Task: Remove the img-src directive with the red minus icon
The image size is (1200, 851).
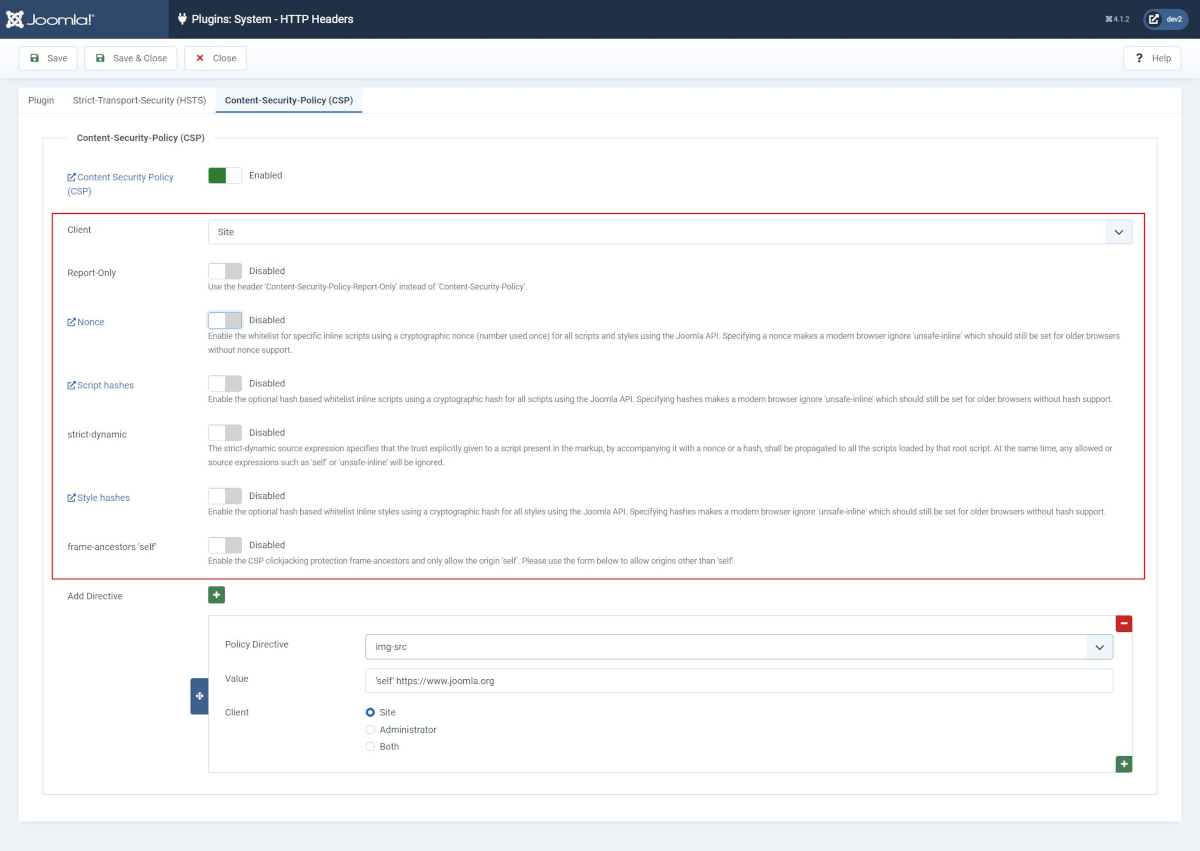Action: click(1124, 623)
